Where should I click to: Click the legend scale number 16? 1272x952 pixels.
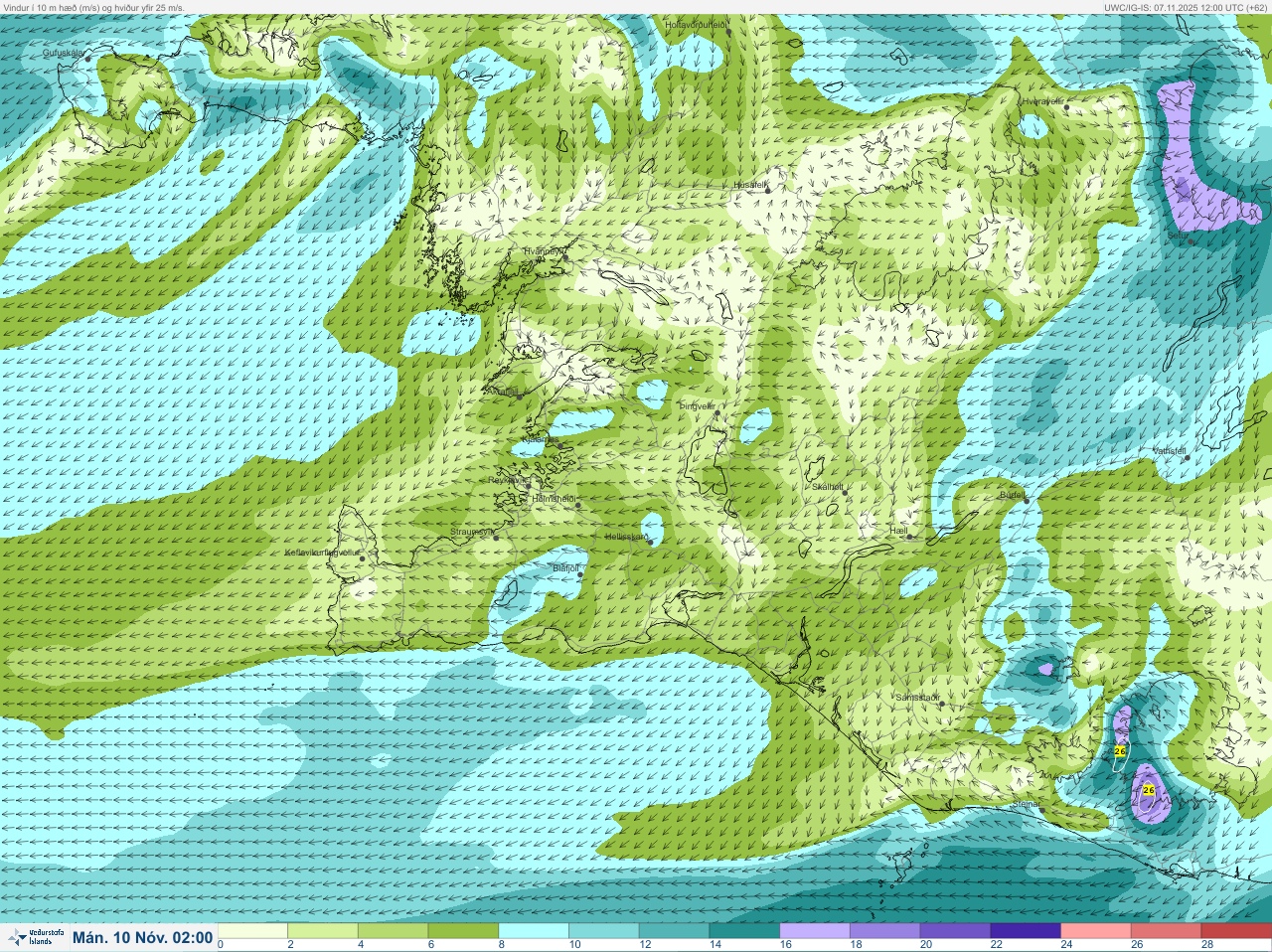pos(785,945)
